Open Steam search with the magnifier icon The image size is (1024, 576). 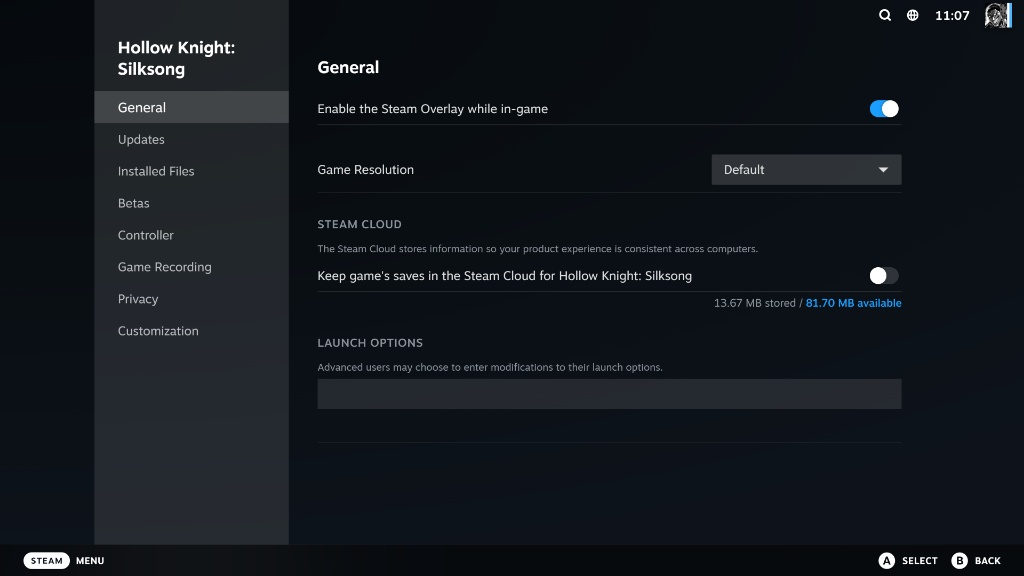pyautogui.click(x=884, y=15)
